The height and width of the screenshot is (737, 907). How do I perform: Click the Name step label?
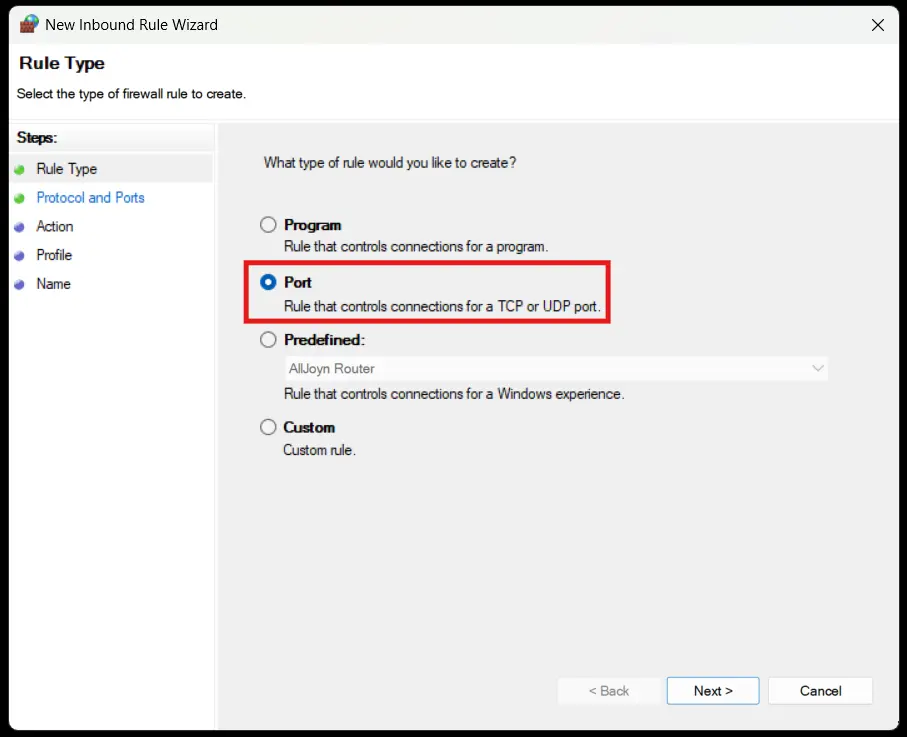tap(54, 284)
